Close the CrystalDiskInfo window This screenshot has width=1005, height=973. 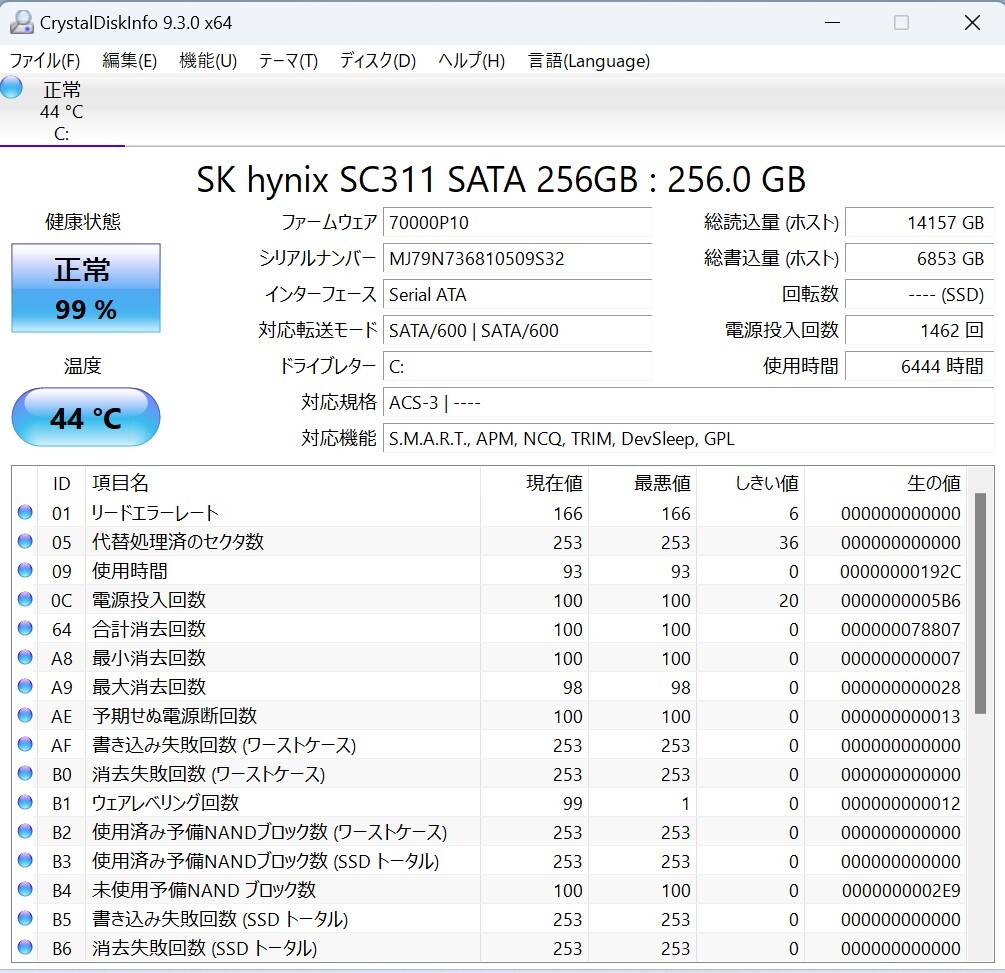pos(972,22)
